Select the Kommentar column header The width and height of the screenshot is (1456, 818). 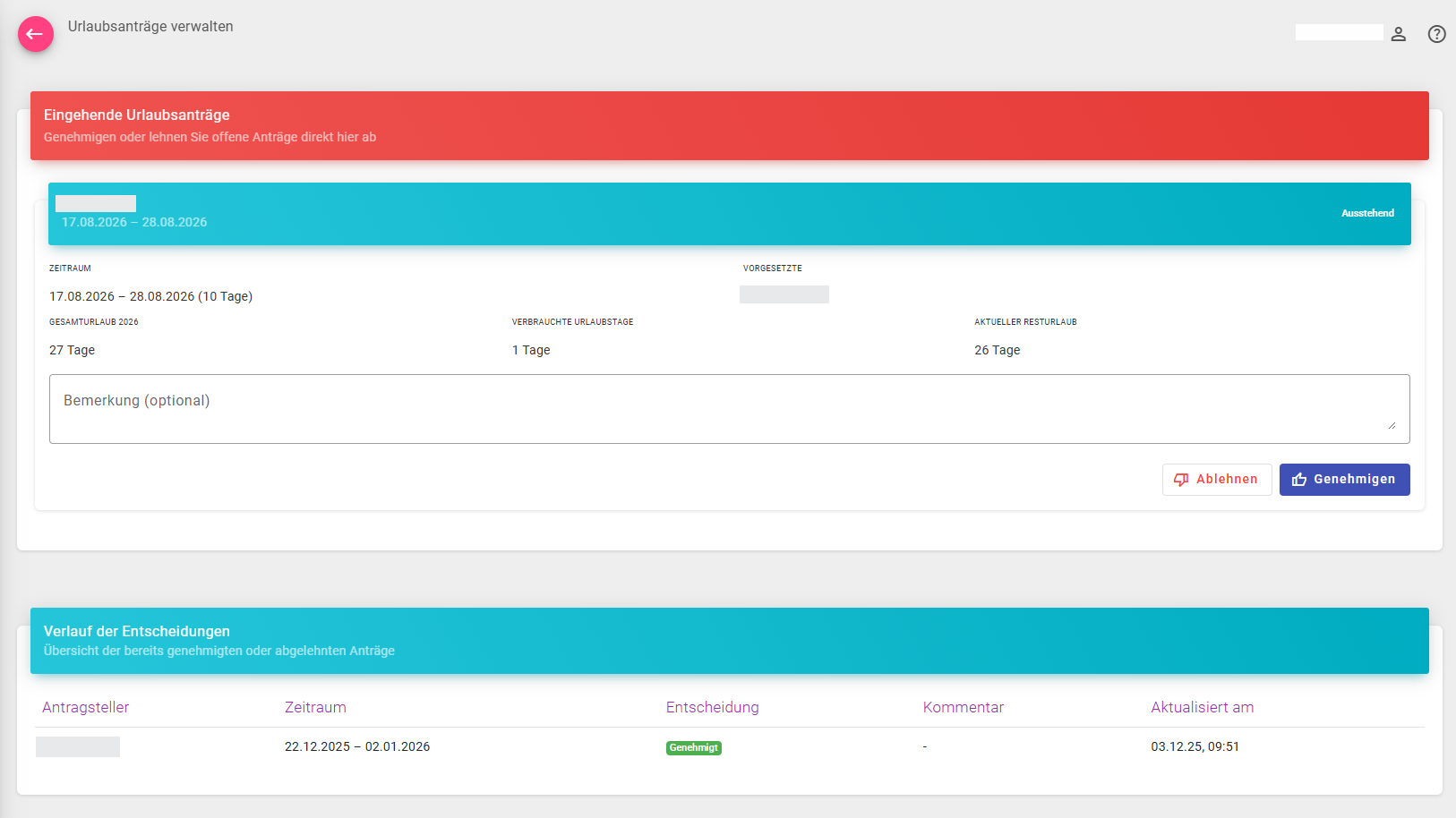[x=963, y=707]
